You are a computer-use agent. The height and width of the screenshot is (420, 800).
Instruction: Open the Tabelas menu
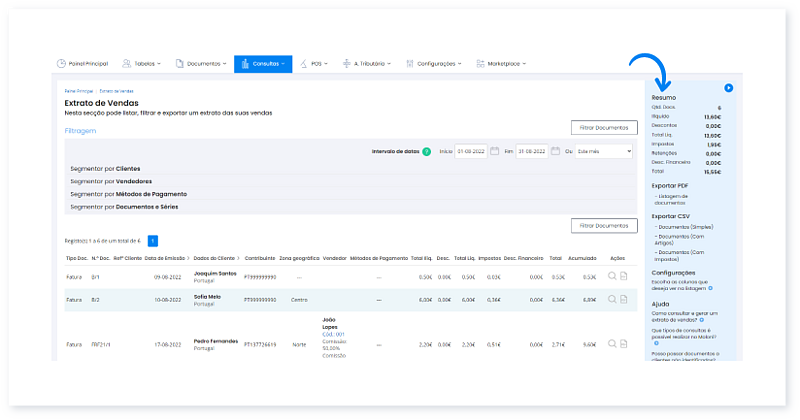142,64
